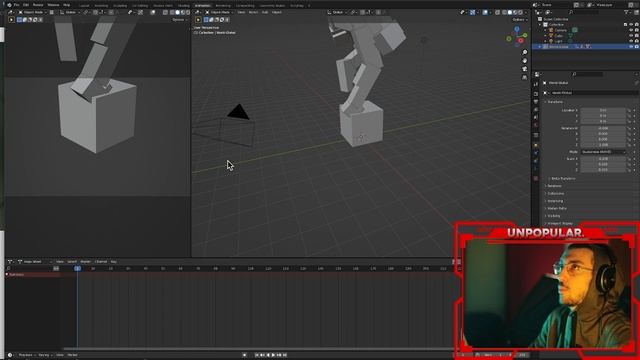Open outliner filter dropdown
This screenshot has height=360, width=640.
[627, 12]
